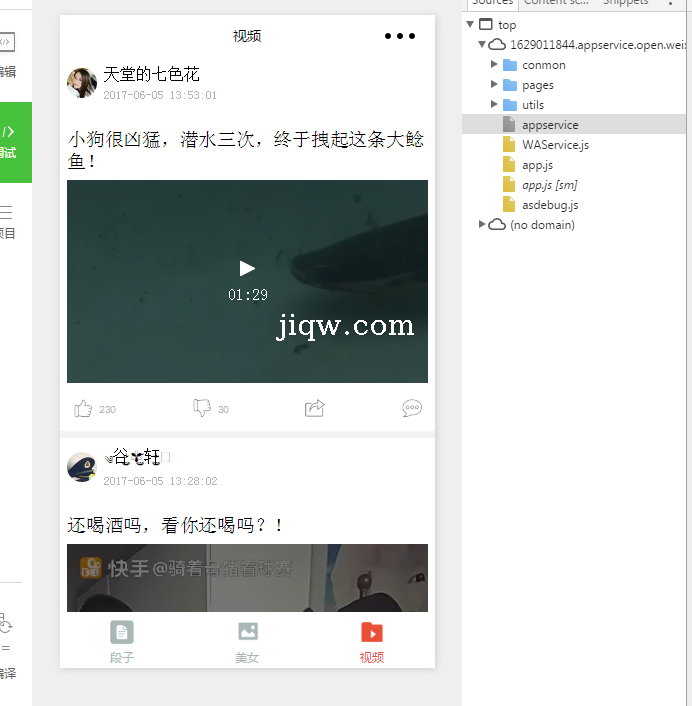
Task: Play the sea fish video
Action: tap(247, 268)
